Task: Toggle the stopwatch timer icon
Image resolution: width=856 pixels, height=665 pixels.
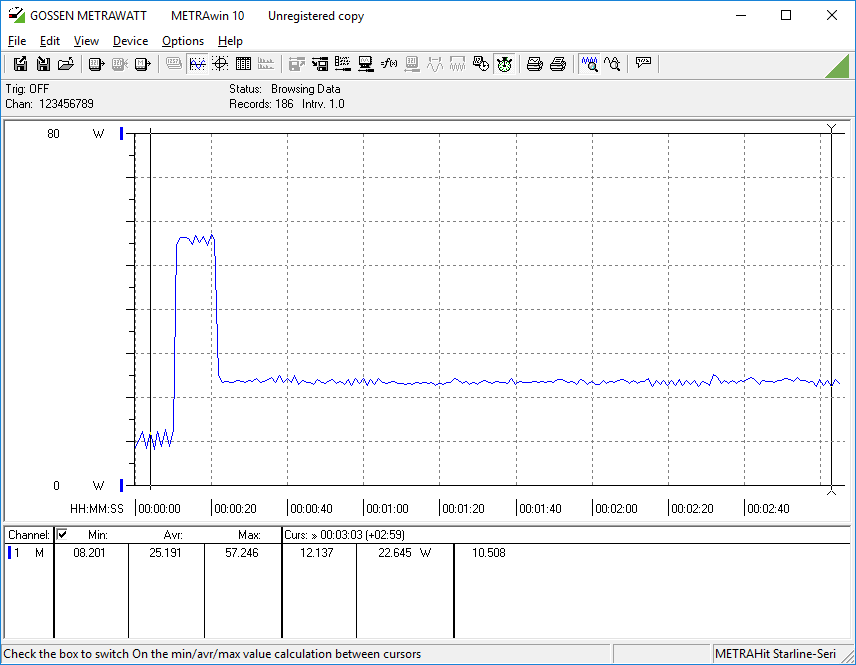Action: [504, 64]
